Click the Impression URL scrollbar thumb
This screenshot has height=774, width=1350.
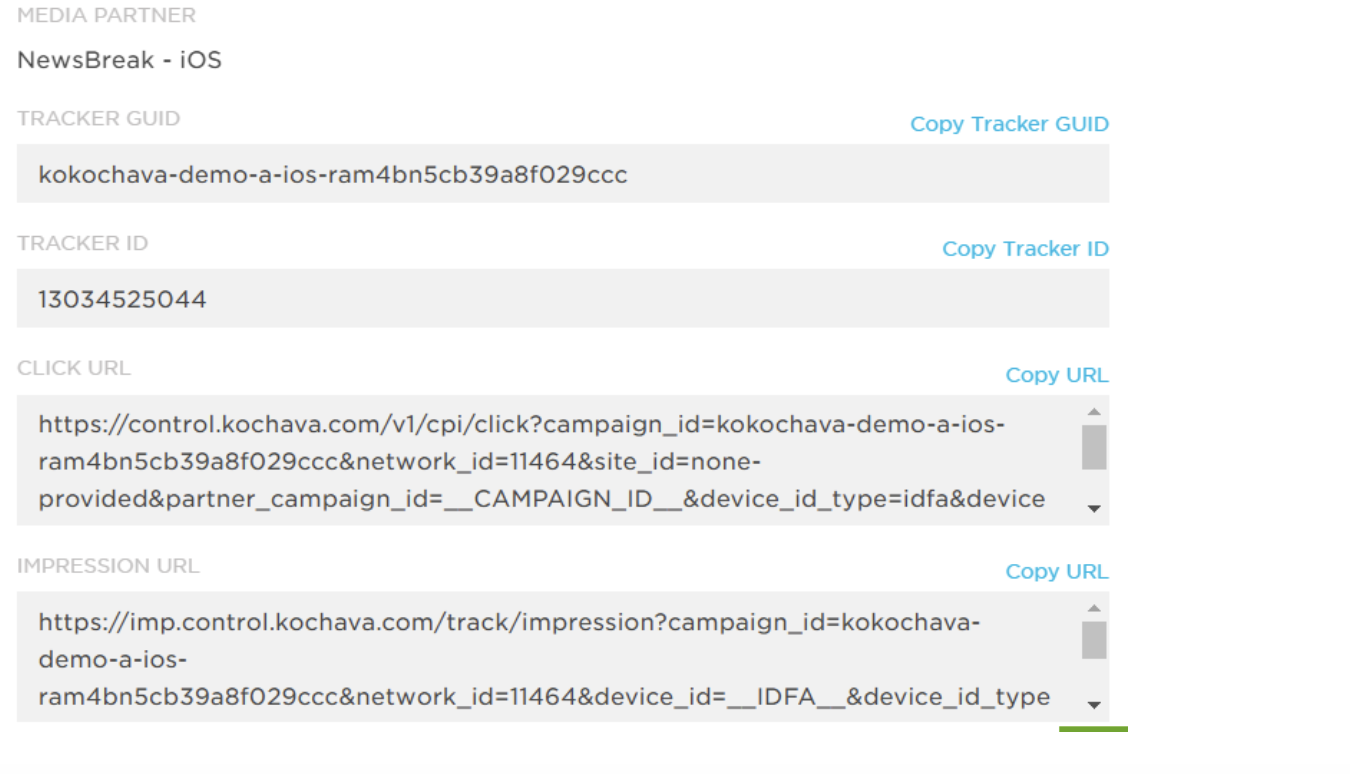coord(1094,641)
